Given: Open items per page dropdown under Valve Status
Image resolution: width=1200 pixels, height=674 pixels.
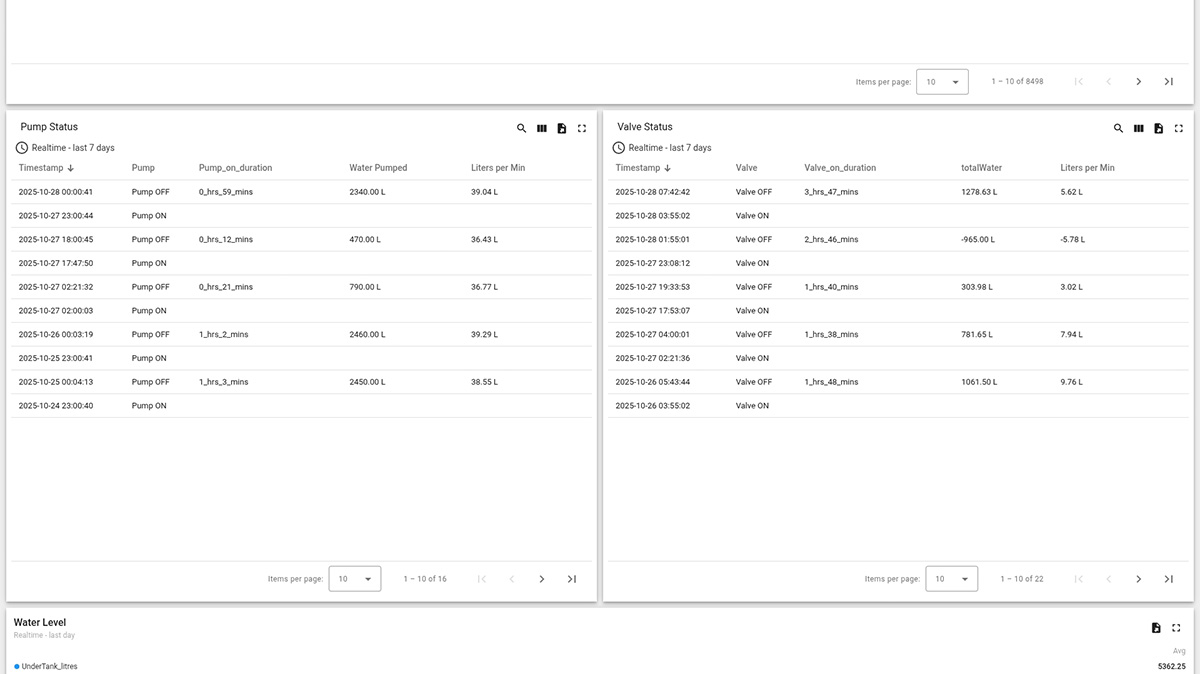Looking at the screenshot, I should tap(952, 578).
